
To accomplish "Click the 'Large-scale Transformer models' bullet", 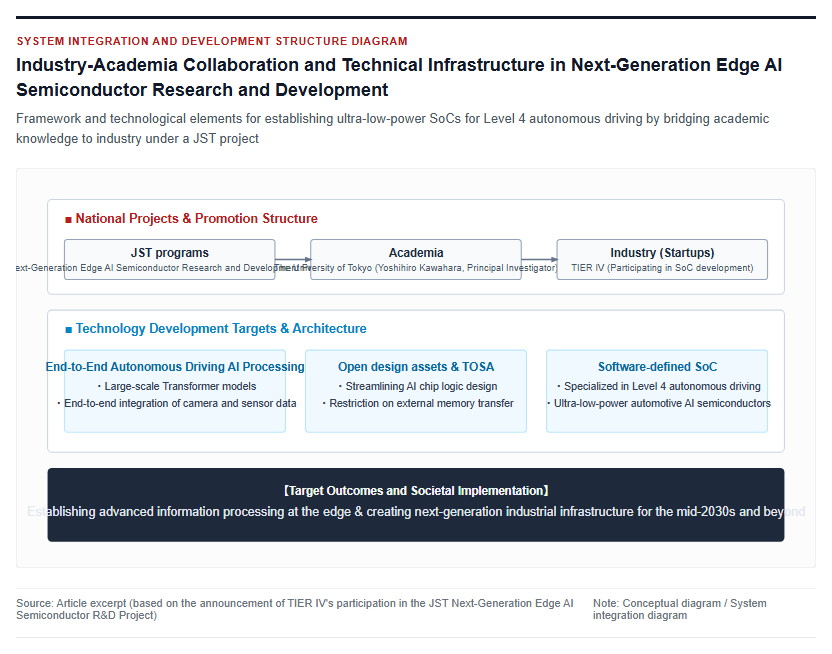I will (177, 386).
